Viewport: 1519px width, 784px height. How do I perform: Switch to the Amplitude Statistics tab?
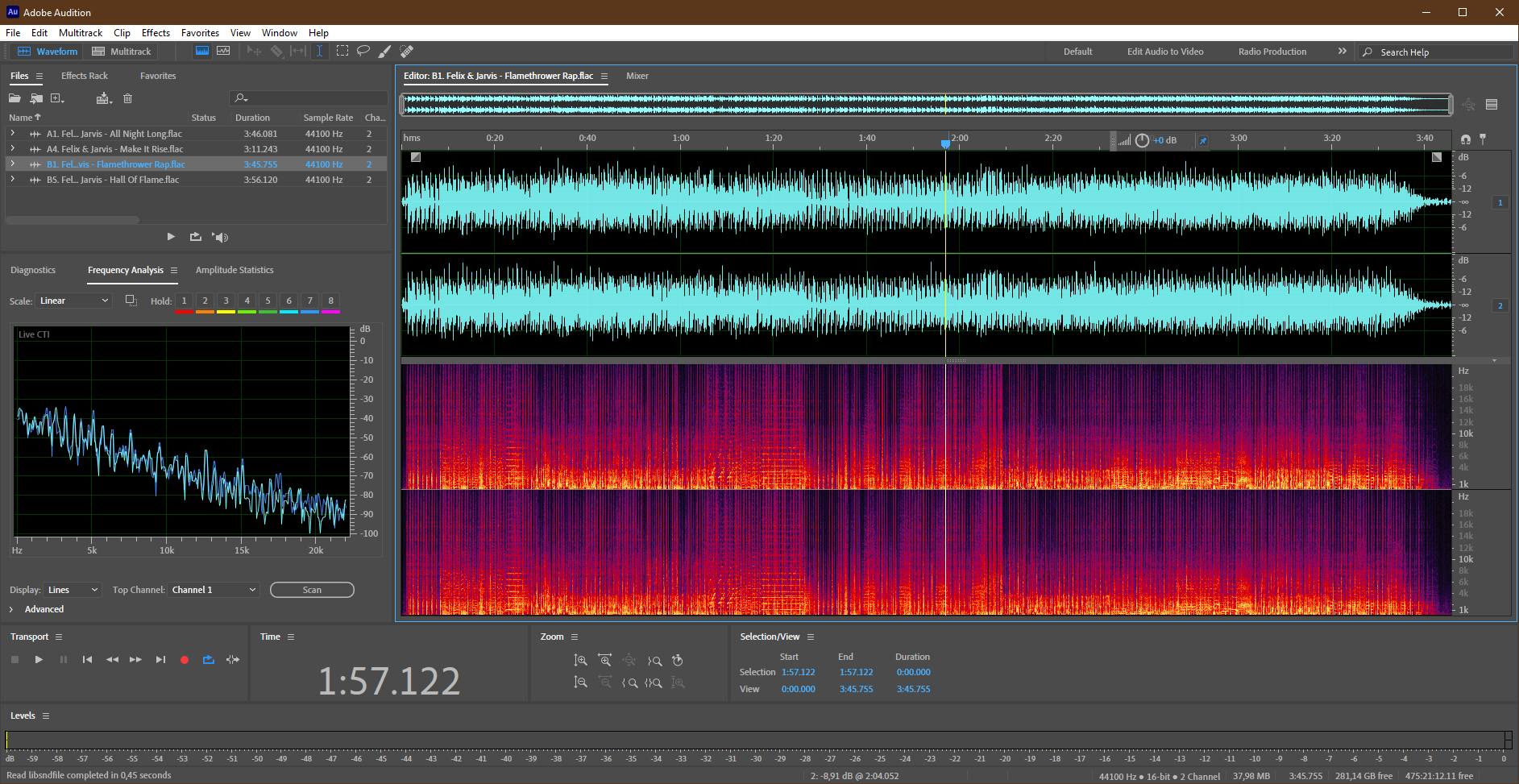click(234, 270)
